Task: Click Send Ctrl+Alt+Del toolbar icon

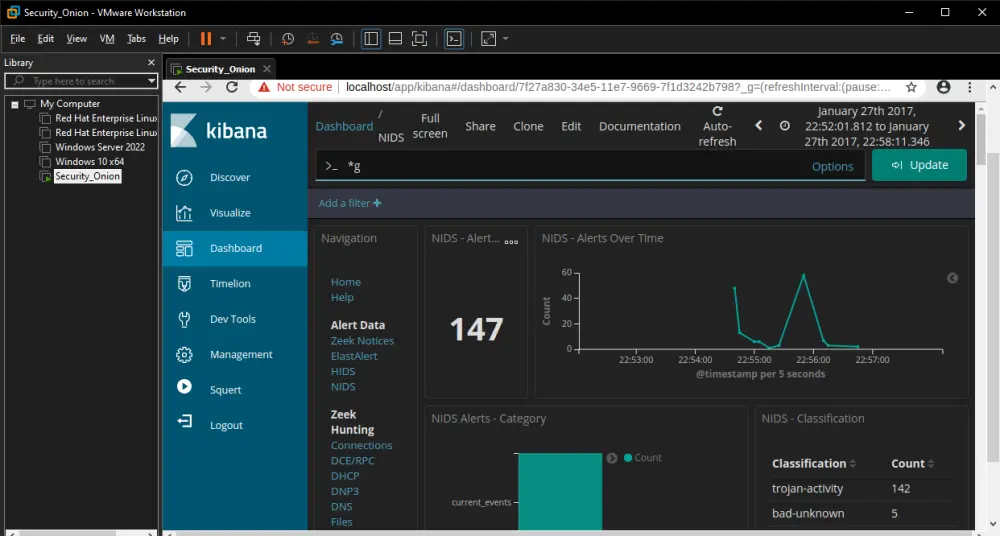Action: click(x=253, y=39)
